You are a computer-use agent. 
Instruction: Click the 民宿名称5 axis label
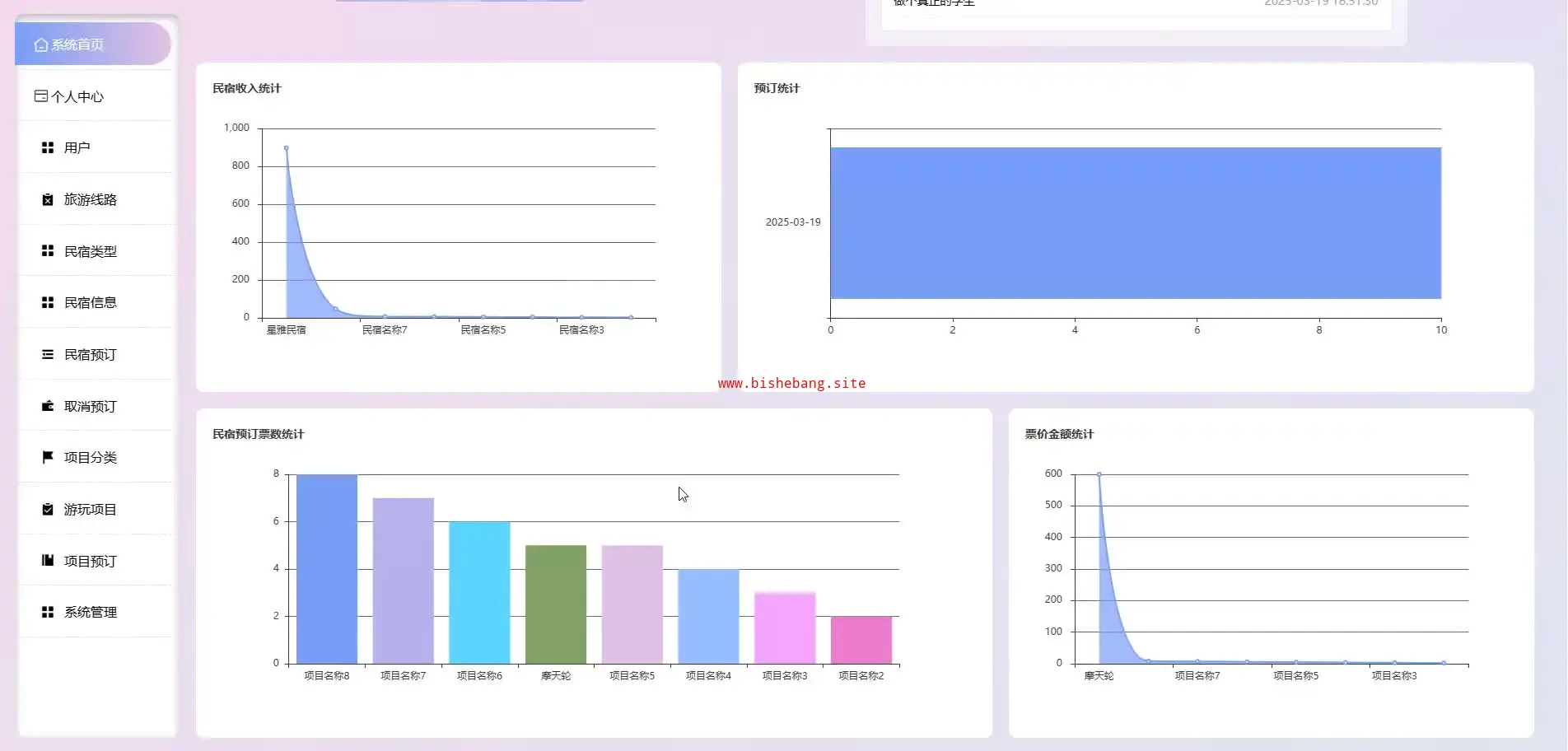(x=483, y=330)
